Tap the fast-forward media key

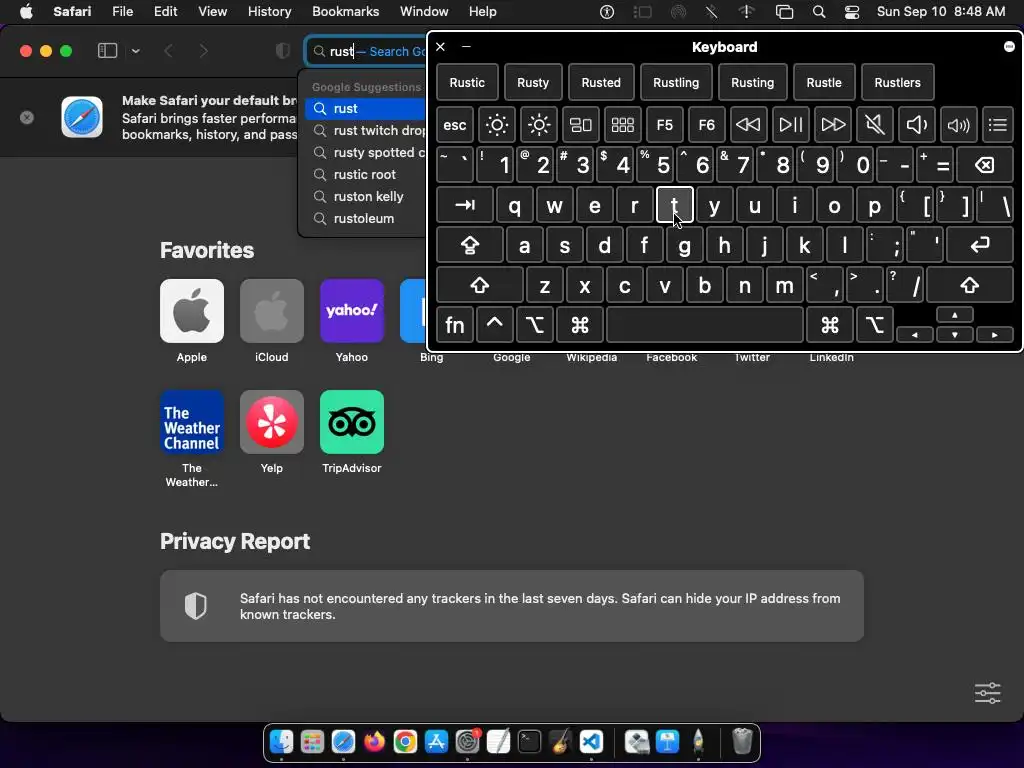pos(833,125)
